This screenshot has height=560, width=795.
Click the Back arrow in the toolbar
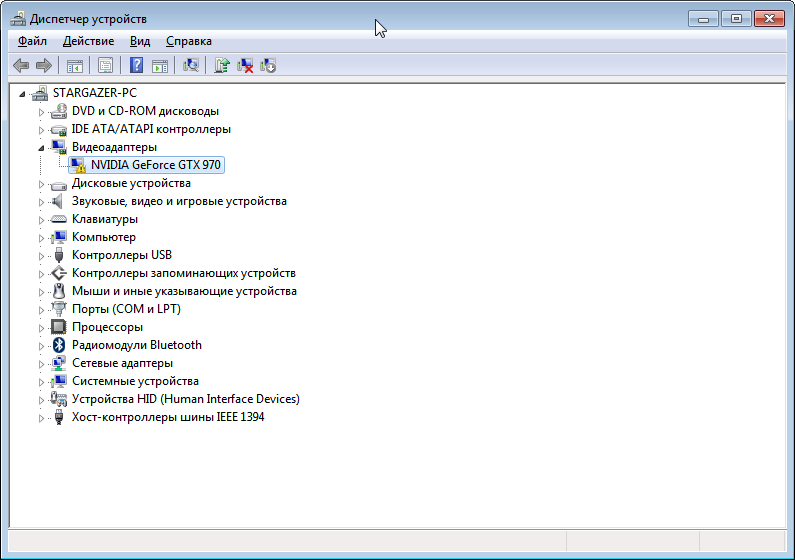21,66
